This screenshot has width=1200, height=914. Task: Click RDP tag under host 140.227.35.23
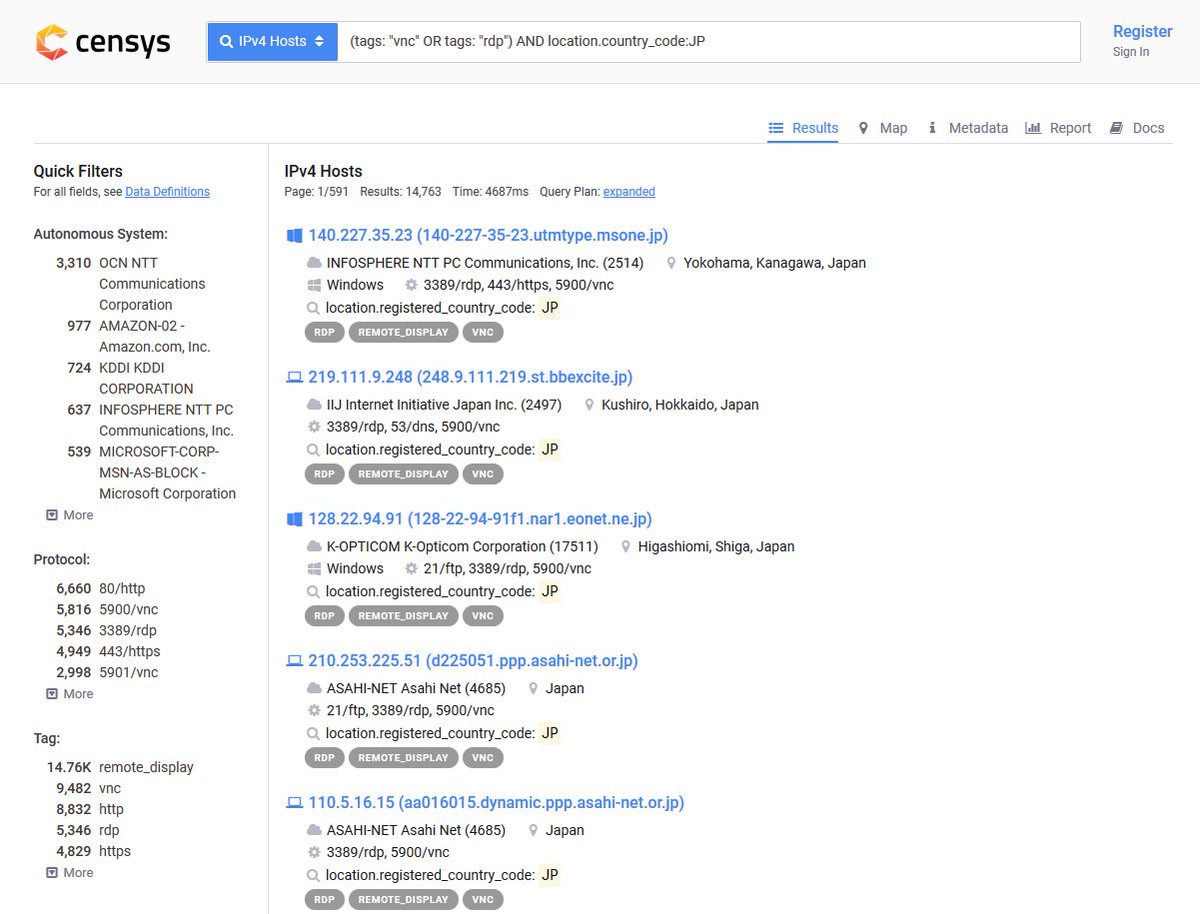[324, 332]
